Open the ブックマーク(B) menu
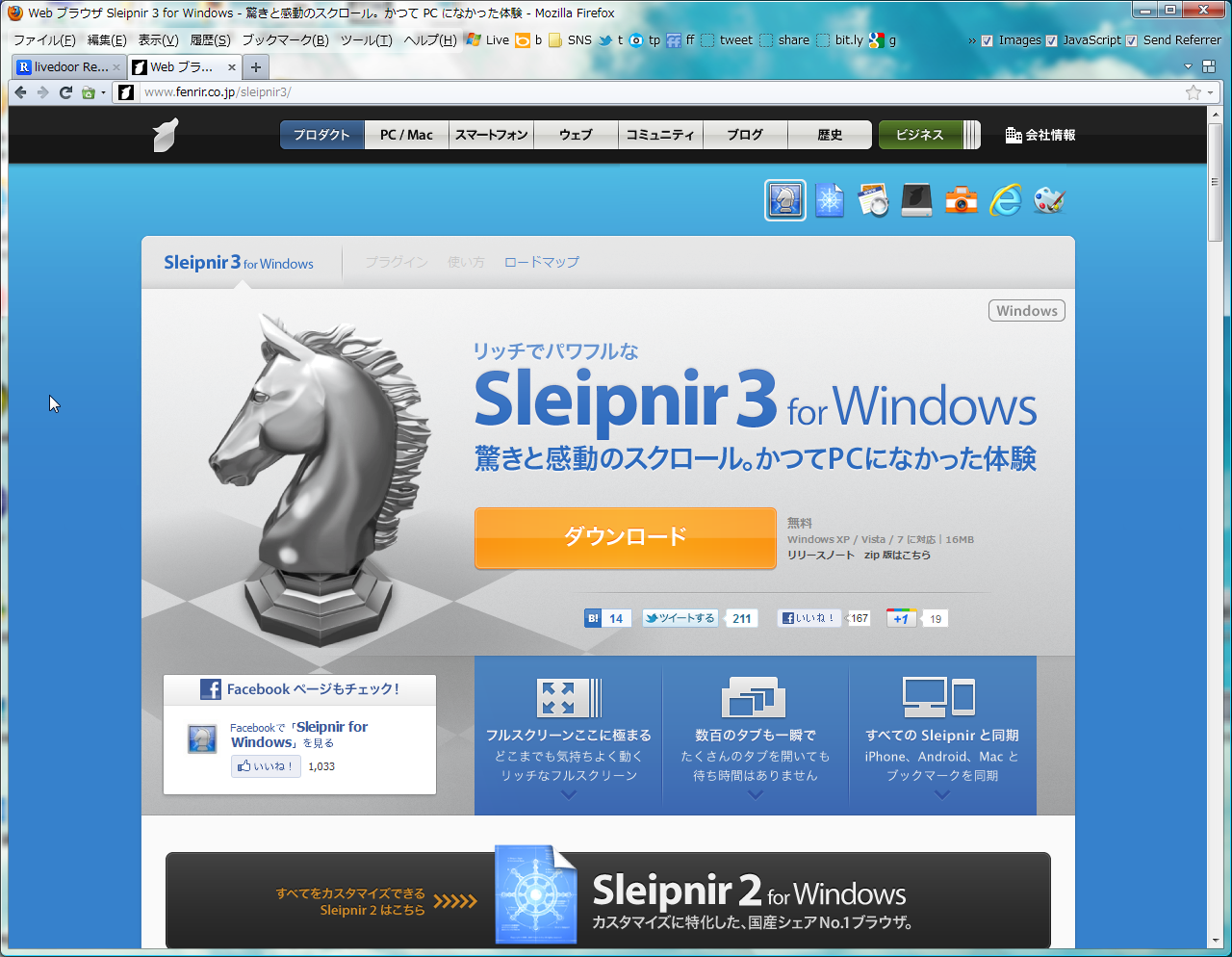 coord(285,40)
